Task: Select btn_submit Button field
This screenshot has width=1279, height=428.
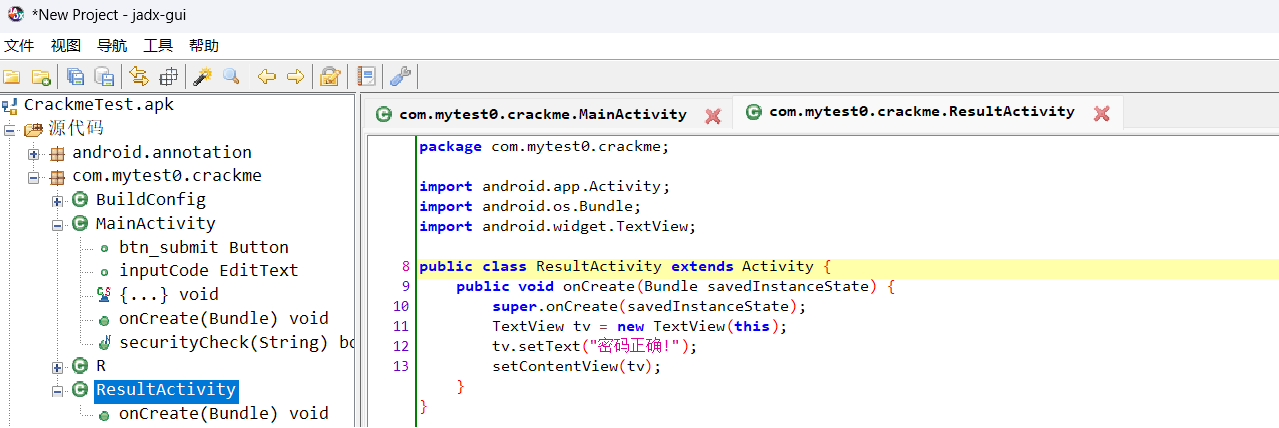Action: click(204, 247)
